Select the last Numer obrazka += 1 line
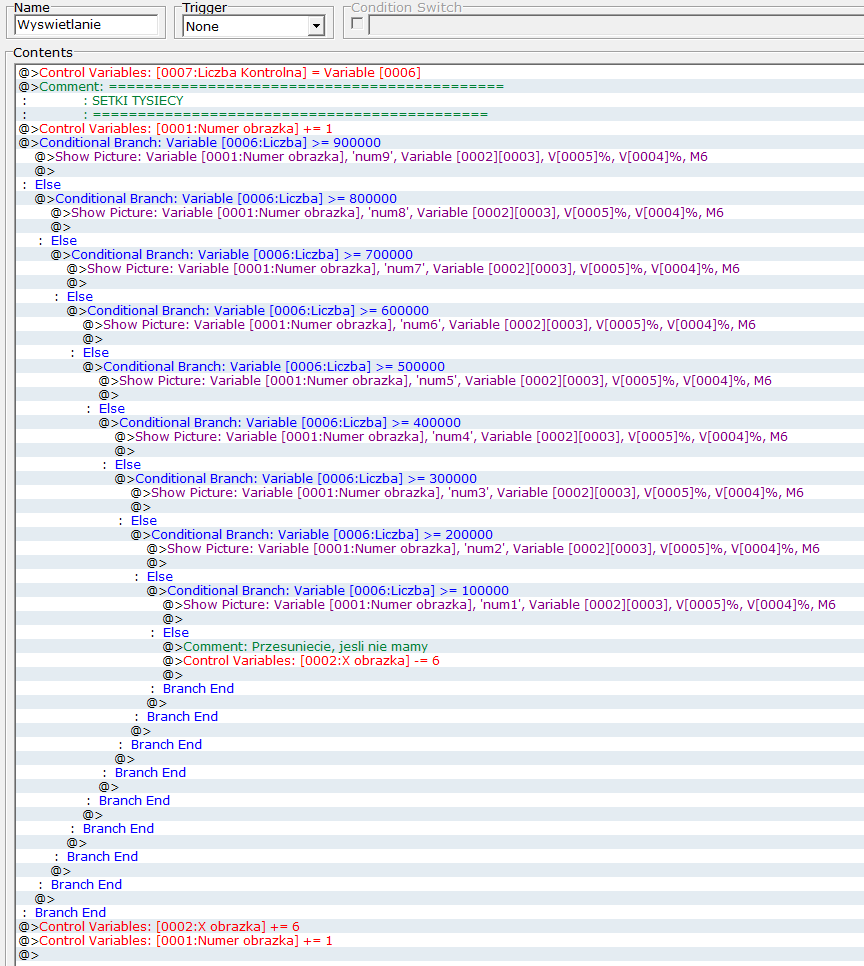The image size is (864, 966). pyautogui.click(x=176, y=941)
